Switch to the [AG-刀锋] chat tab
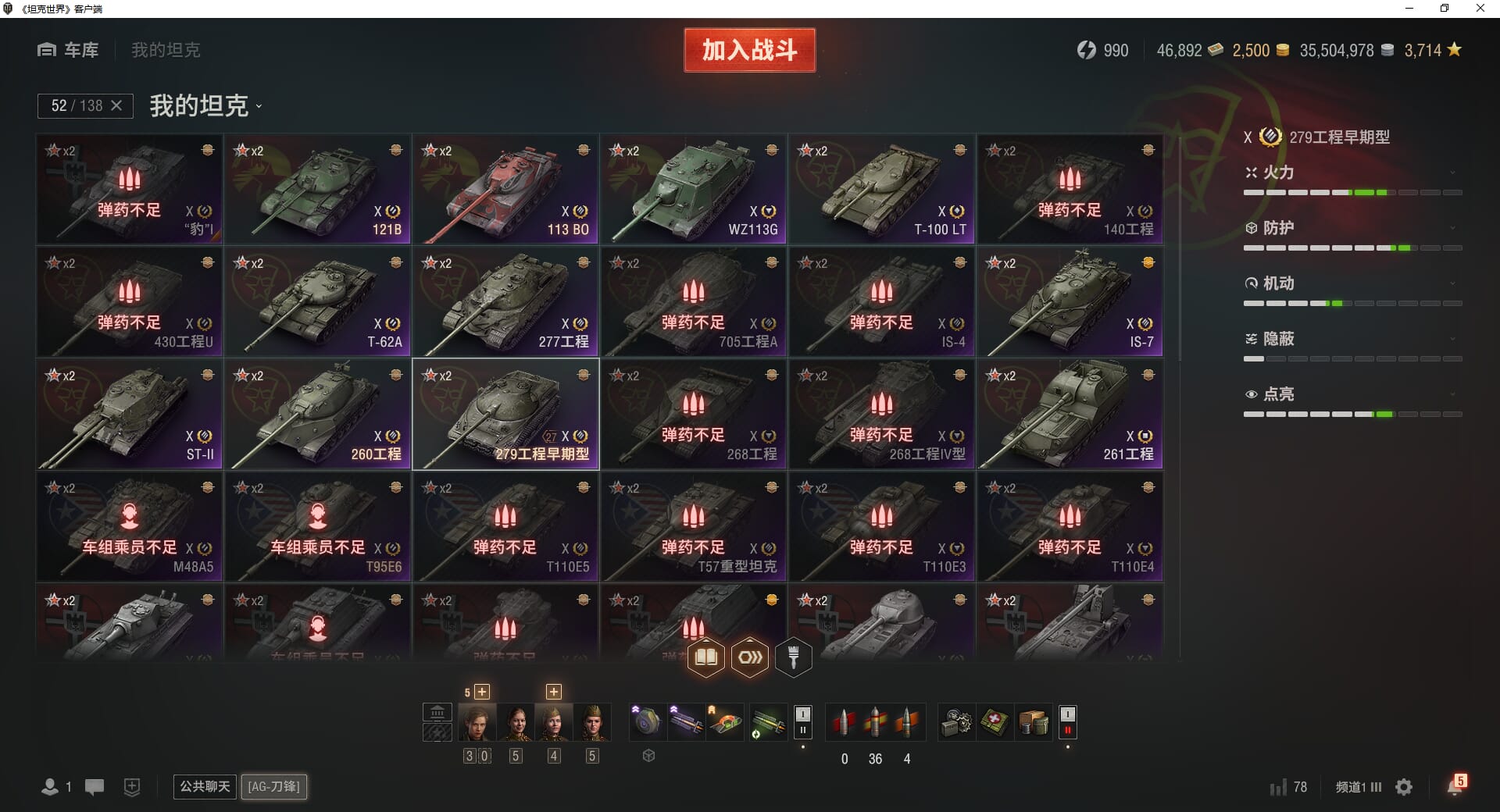 (x=273, y=786)
